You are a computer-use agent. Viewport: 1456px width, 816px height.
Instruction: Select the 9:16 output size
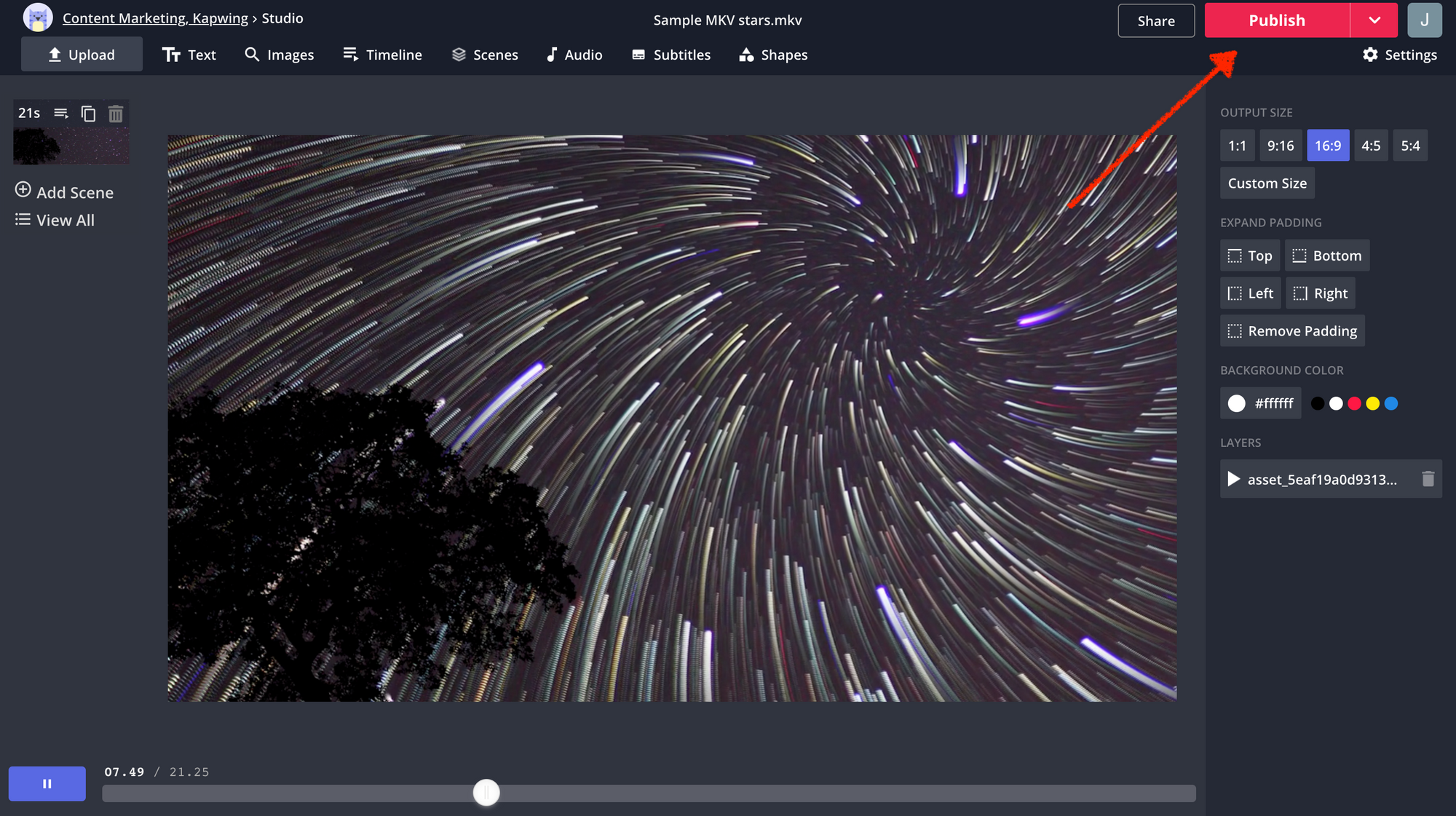[x=1280, y=146]
